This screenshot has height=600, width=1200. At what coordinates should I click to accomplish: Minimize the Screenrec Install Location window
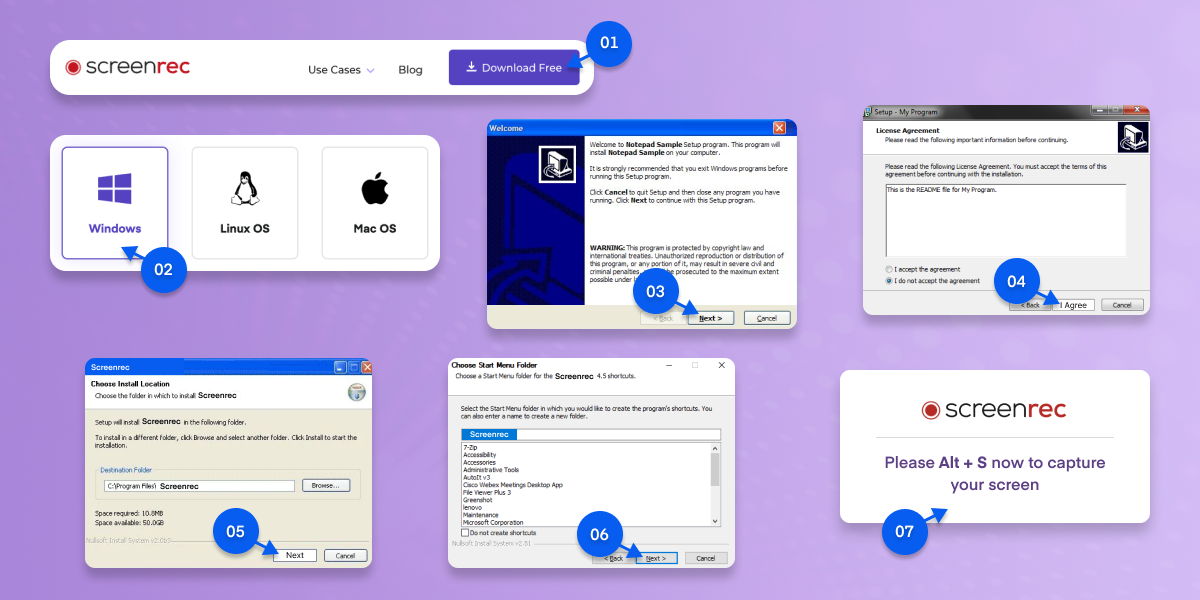pos(340,367)
